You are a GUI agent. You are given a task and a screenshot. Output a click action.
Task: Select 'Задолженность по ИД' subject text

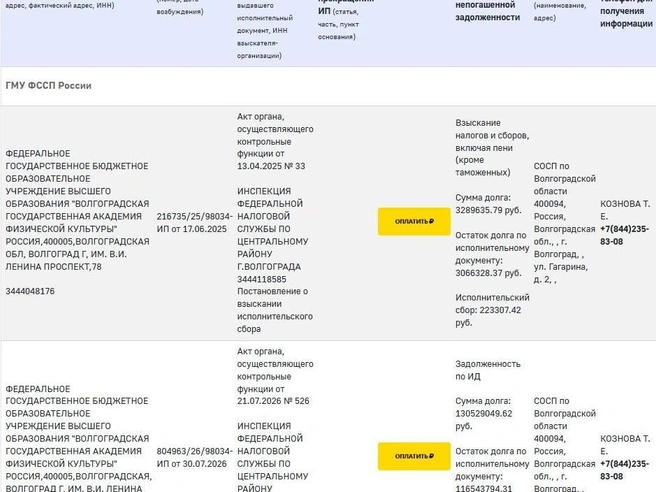(488, 370)
